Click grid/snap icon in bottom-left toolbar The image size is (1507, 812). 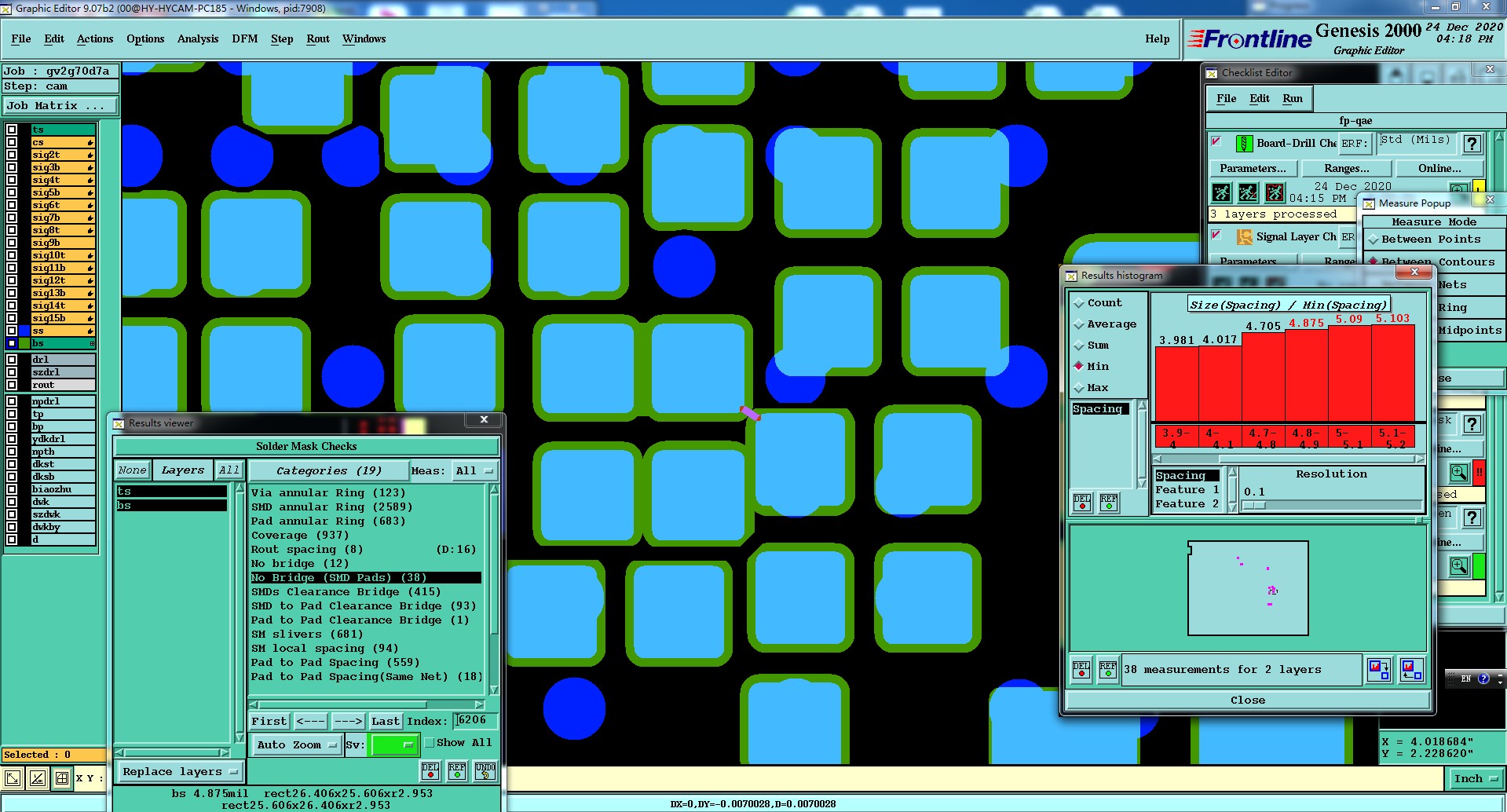(x=62, y=778)
